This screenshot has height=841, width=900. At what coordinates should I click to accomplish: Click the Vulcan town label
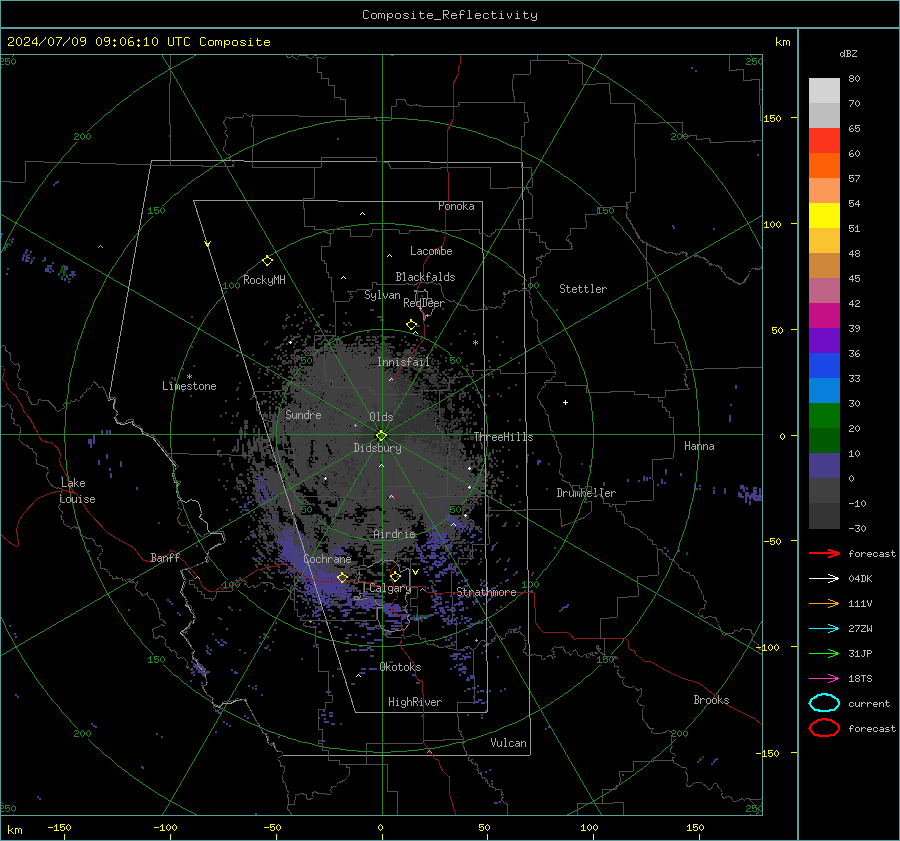pos(508,743)
